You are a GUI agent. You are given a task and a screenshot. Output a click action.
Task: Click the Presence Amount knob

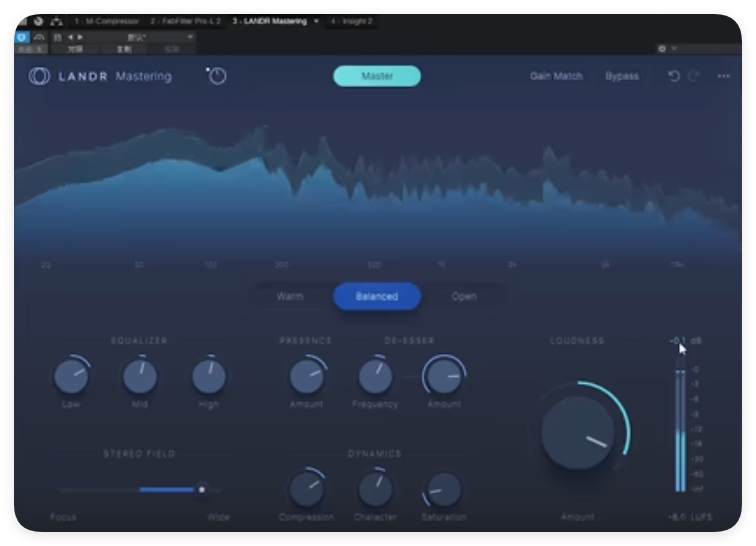tap(307, 376)
